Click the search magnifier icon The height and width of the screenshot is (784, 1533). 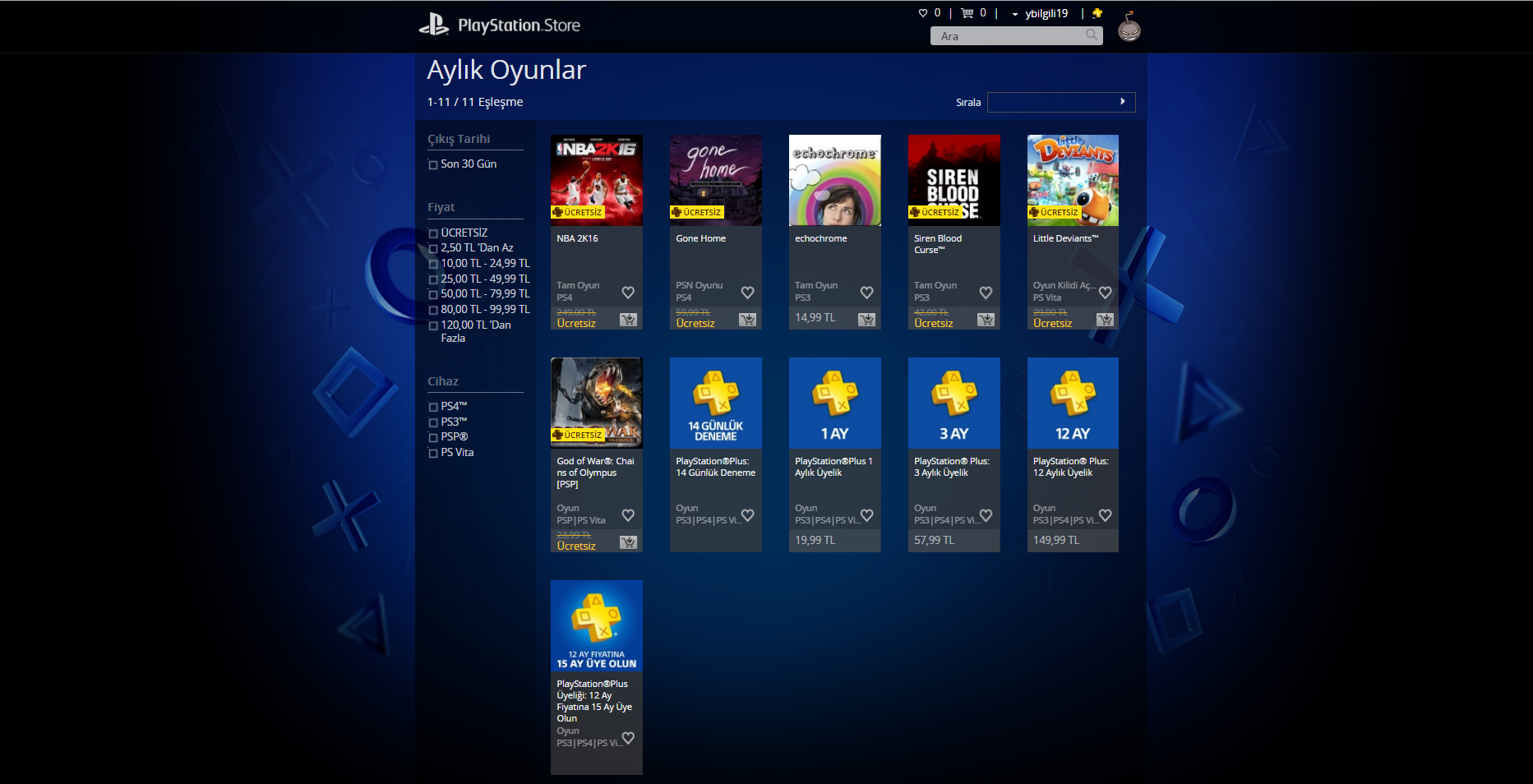(x=1092, y=35)
